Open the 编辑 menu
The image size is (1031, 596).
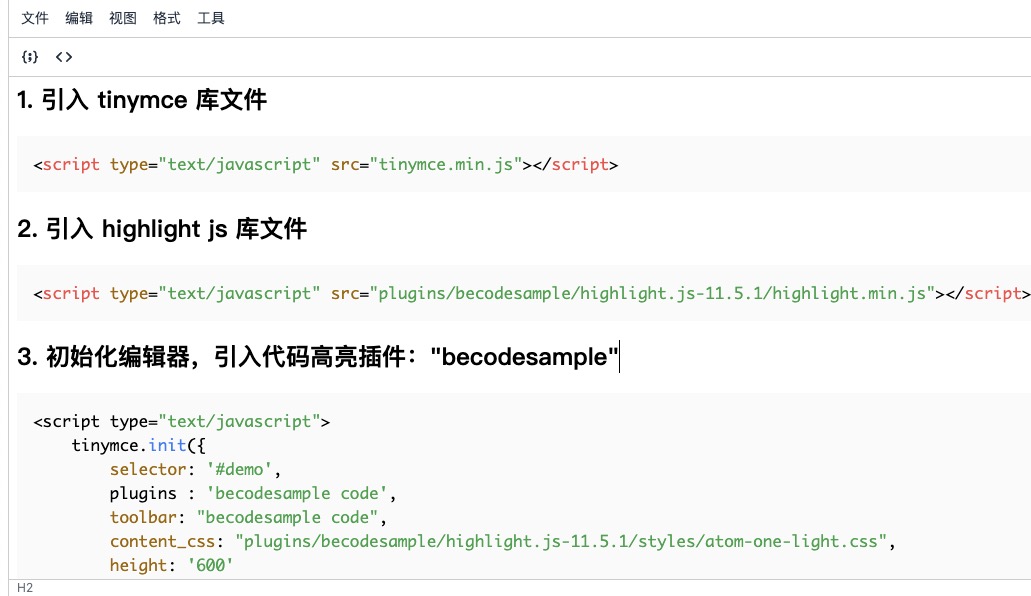(79, 18)
